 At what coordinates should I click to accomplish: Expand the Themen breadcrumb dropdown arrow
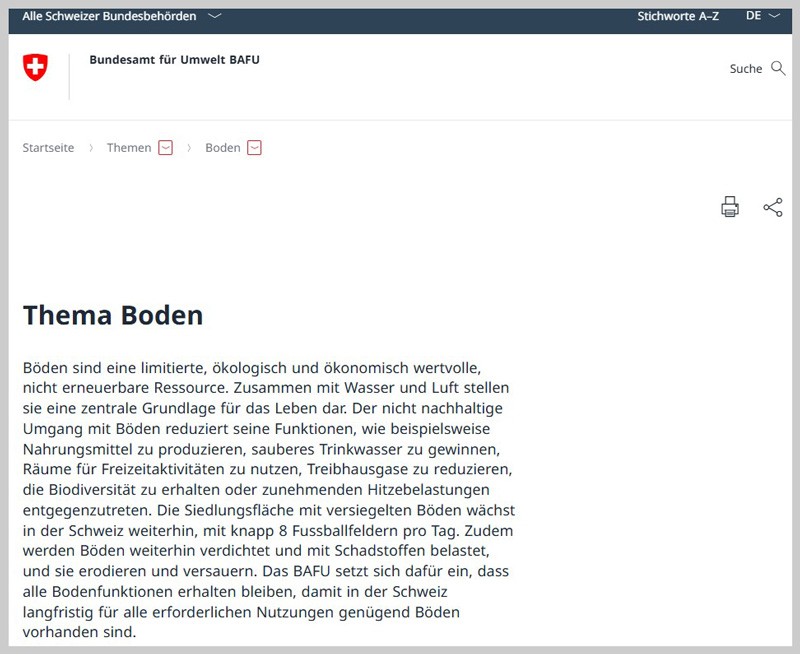[166, 148]
